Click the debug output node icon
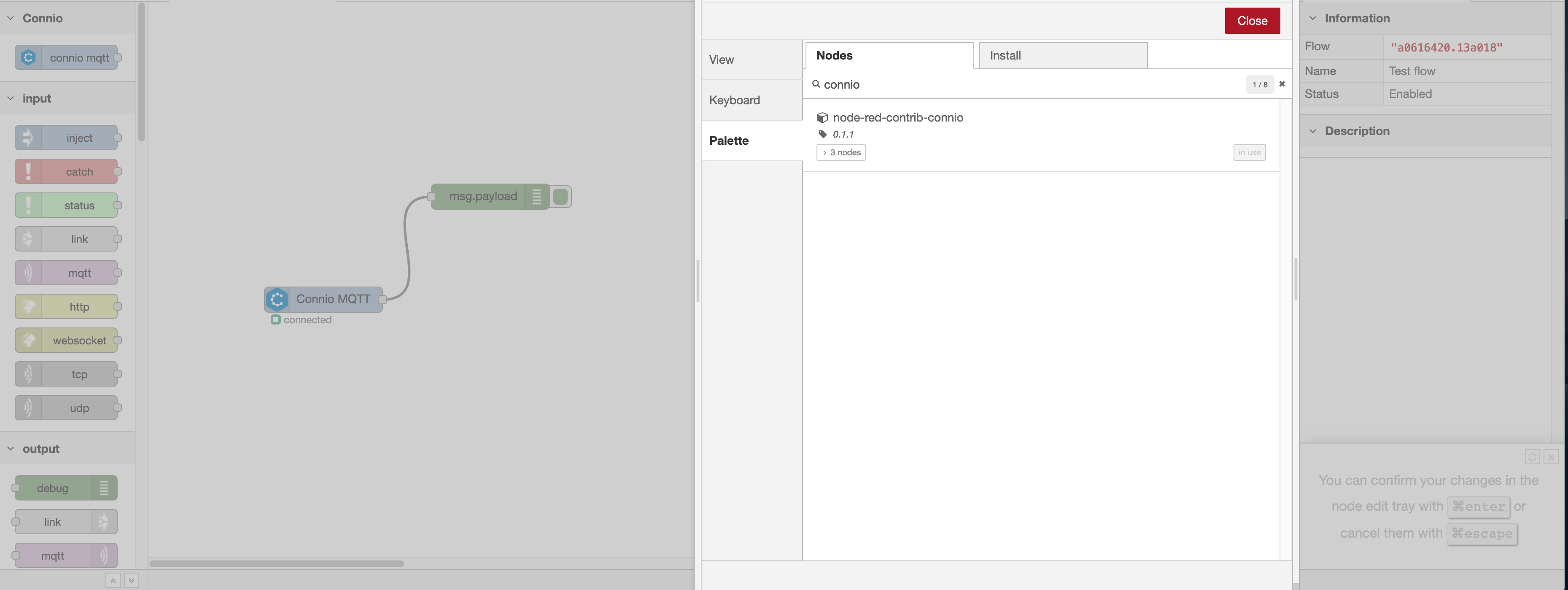 (x=104, y=488)
